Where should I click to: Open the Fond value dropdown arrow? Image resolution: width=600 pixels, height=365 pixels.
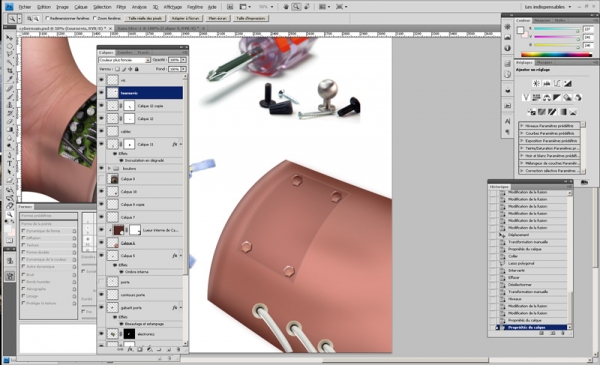click(x=184, y=69)
